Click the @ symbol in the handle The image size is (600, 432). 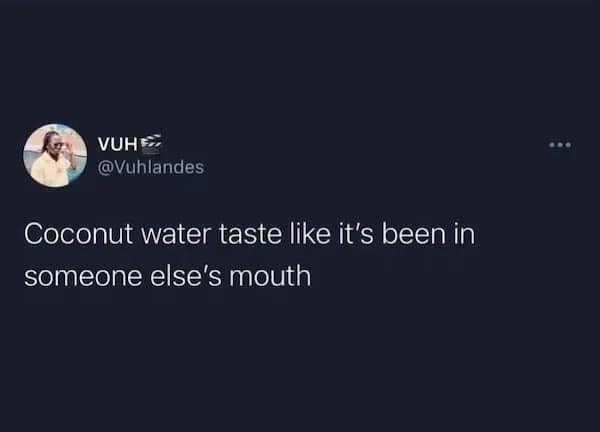tap(105, 167)
